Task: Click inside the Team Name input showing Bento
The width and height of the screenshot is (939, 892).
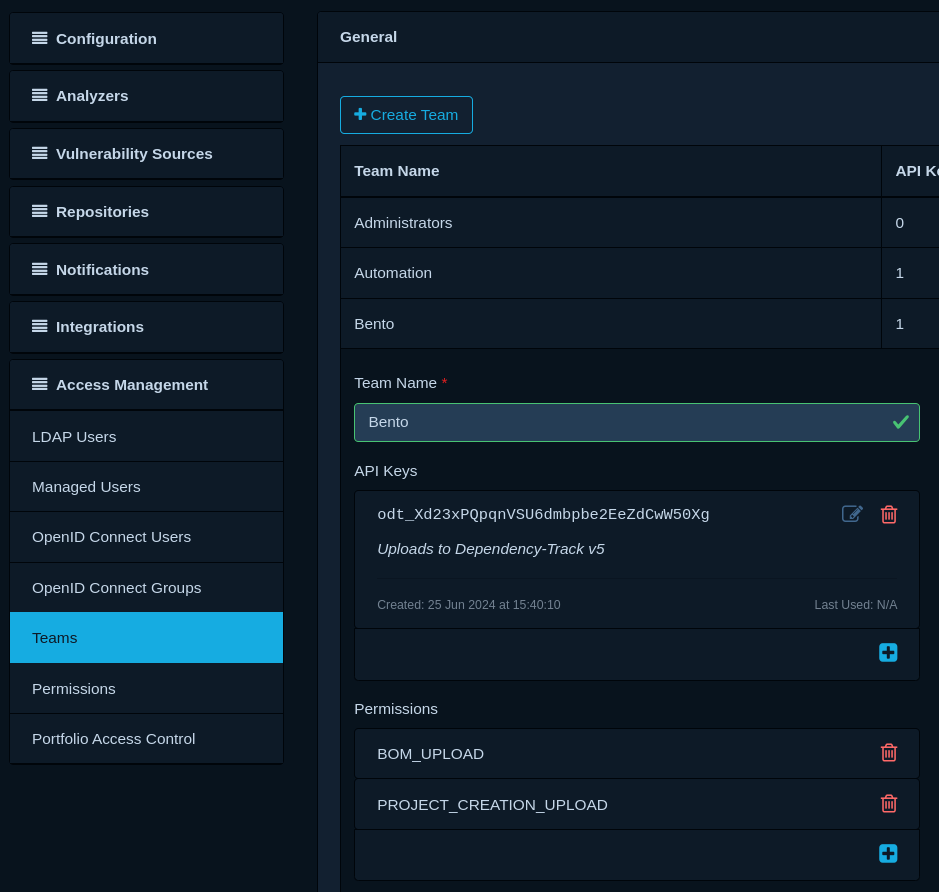Action: coord(600,422)
